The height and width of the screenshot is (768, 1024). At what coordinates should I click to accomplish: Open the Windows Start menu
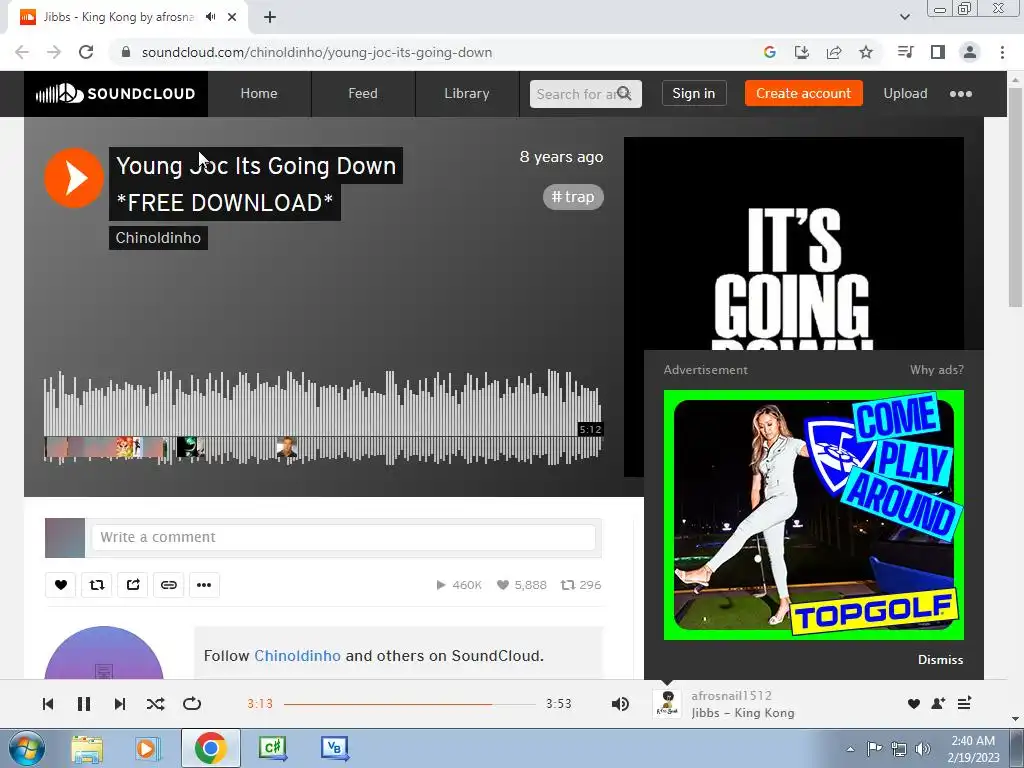(x=25, y=748)
